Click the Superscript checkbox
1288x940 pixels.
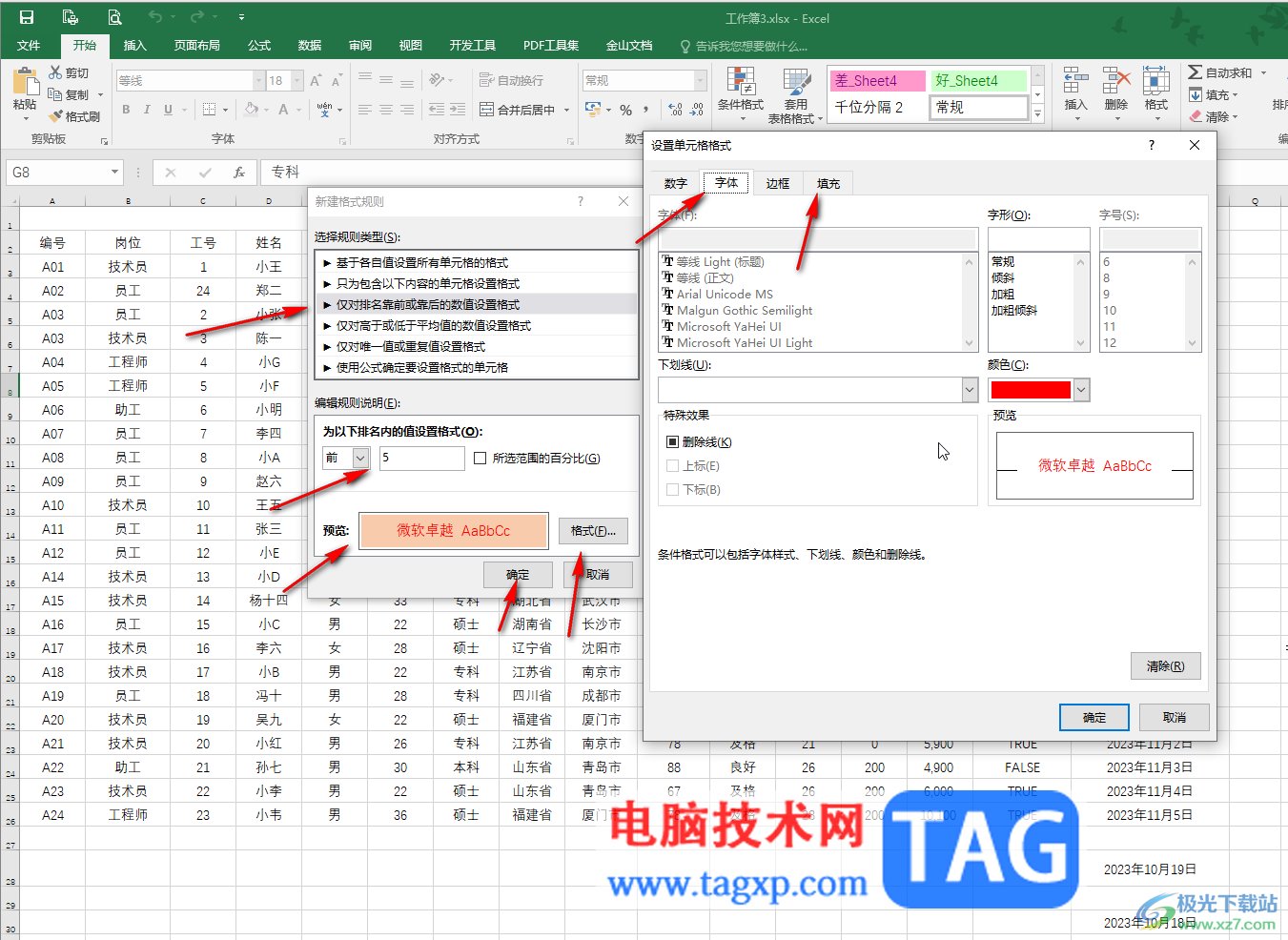click(673, 466)
